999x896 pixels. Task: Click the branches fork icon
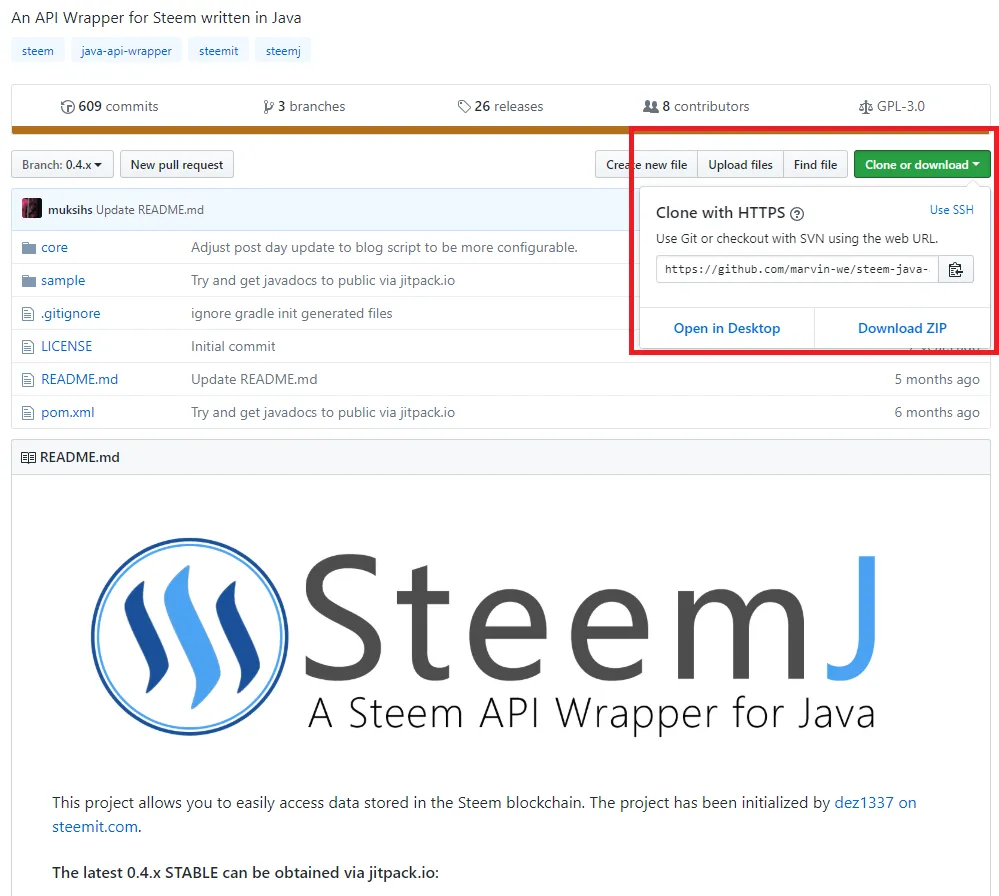[x=268, y=106]
